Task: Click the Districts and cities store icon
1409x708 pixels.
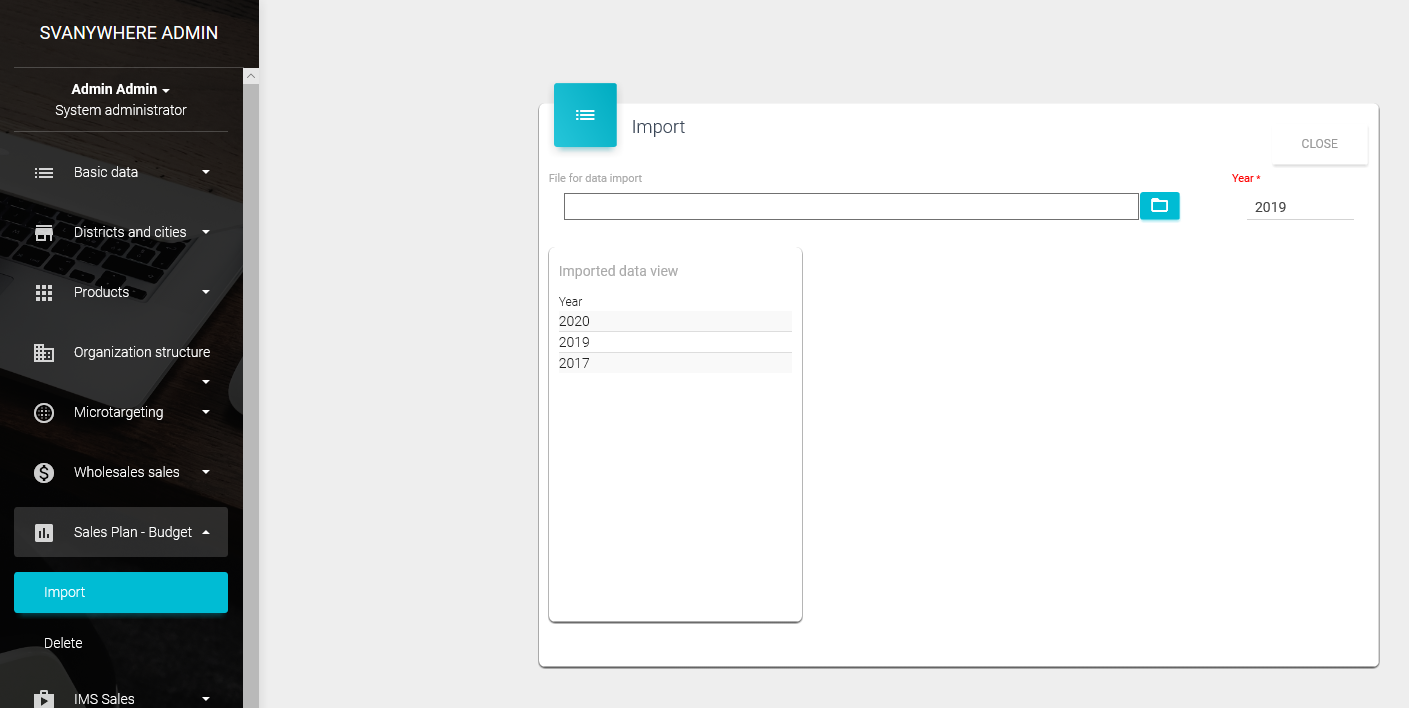Action: (44, 232)
